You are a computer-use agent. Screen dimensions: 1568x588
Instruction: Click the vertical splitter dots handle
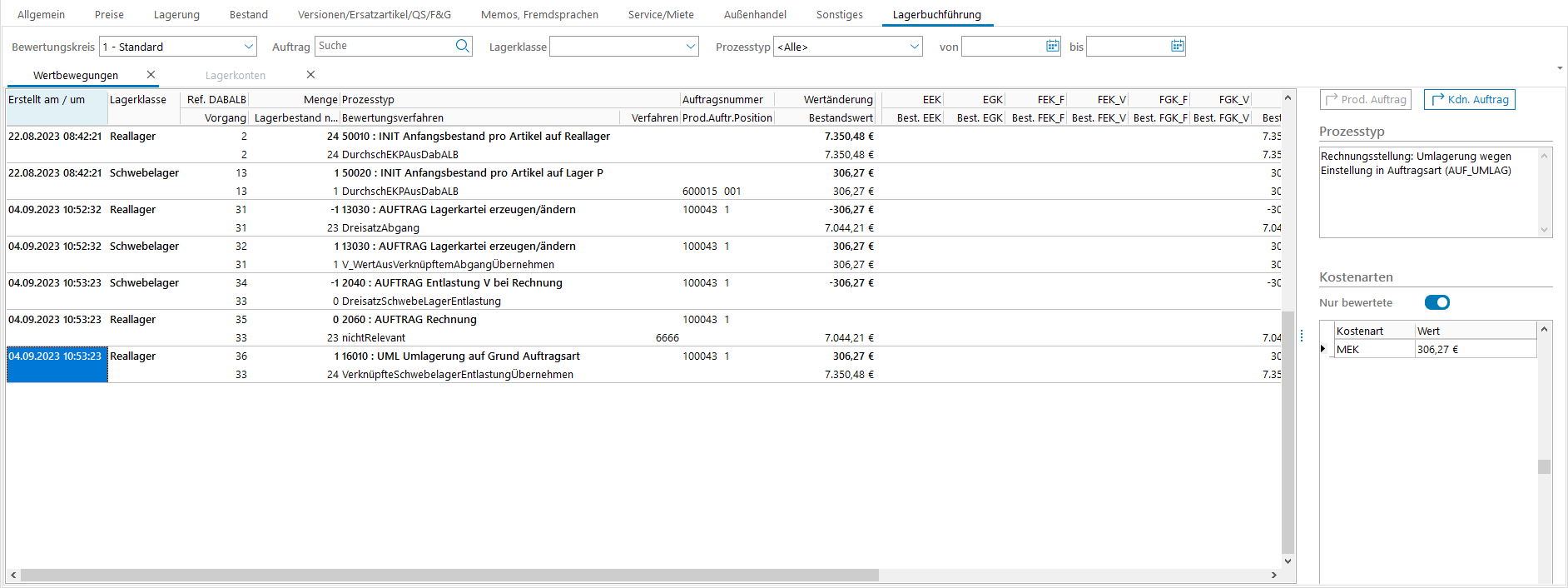pyautogui.click(x=1302, y=336)
